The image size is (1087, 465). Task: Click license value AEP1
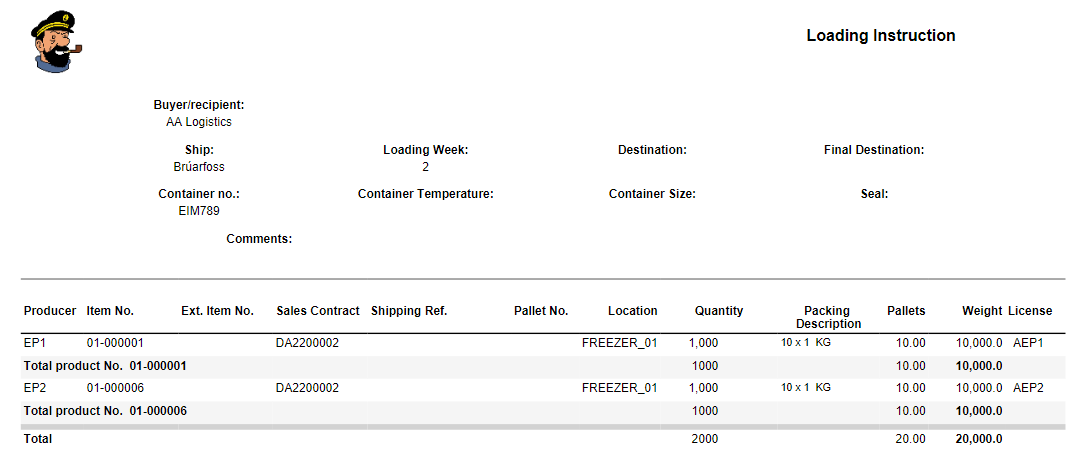coord(1028,343)
